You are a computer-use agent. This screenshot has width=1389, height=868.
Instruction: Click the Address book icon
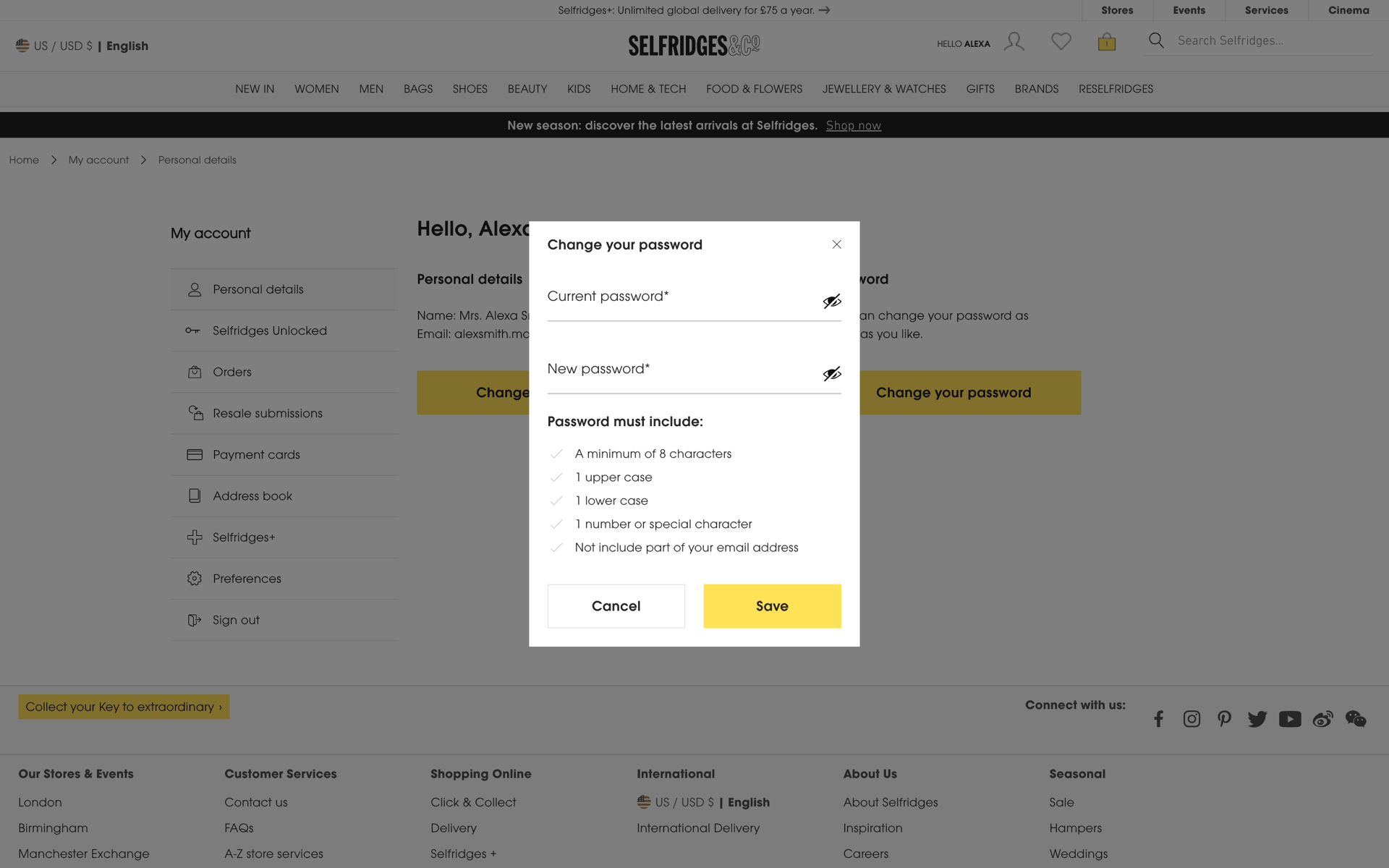(195, 495)
